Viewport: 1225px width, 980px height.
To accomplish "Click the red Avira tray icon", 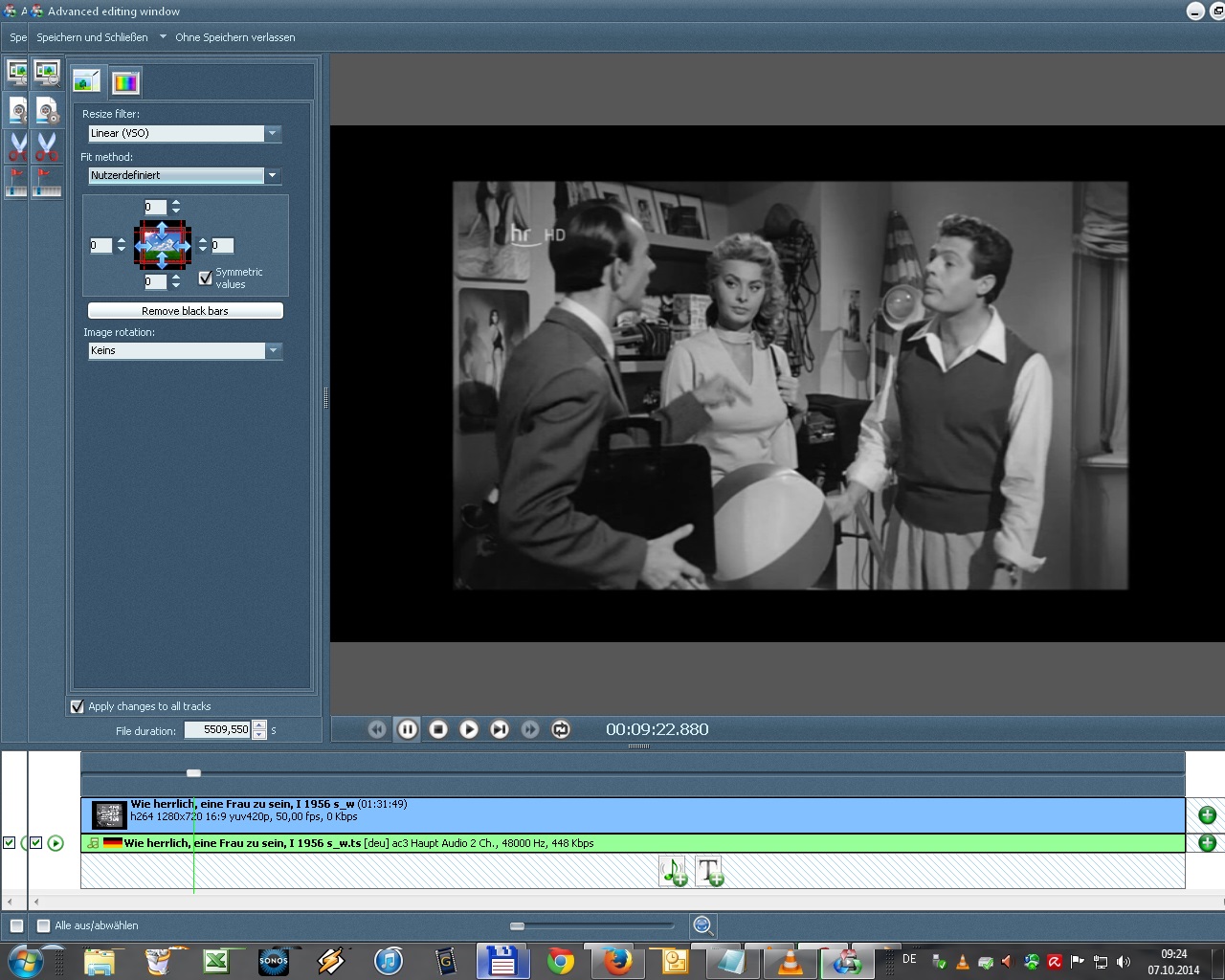I will click(1055, 962).
